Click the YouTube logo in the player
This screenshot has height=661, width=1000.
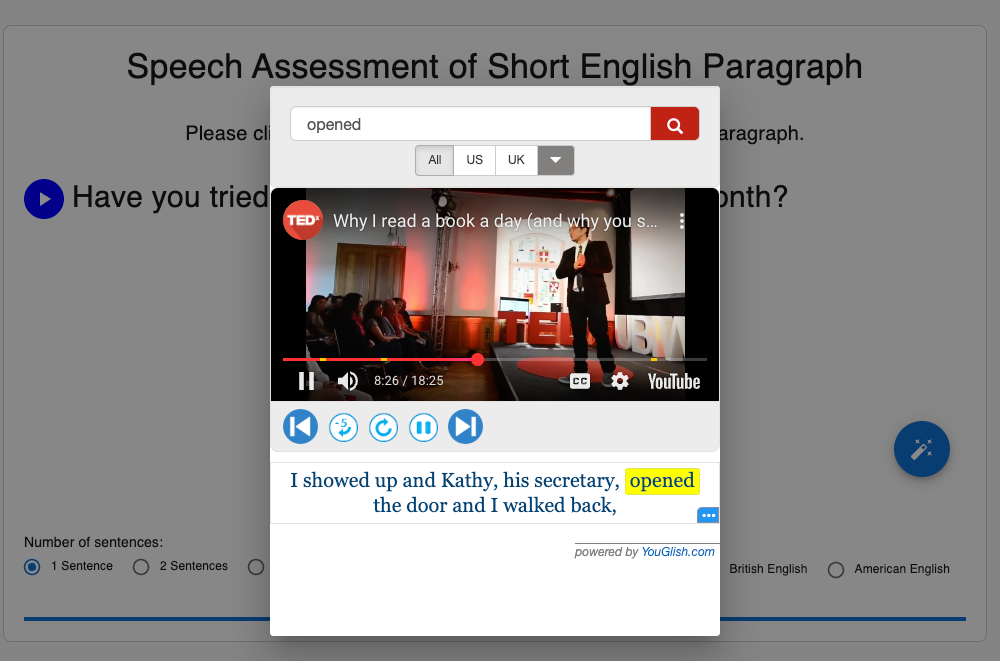pyautogui.click(x=674, y=382)
